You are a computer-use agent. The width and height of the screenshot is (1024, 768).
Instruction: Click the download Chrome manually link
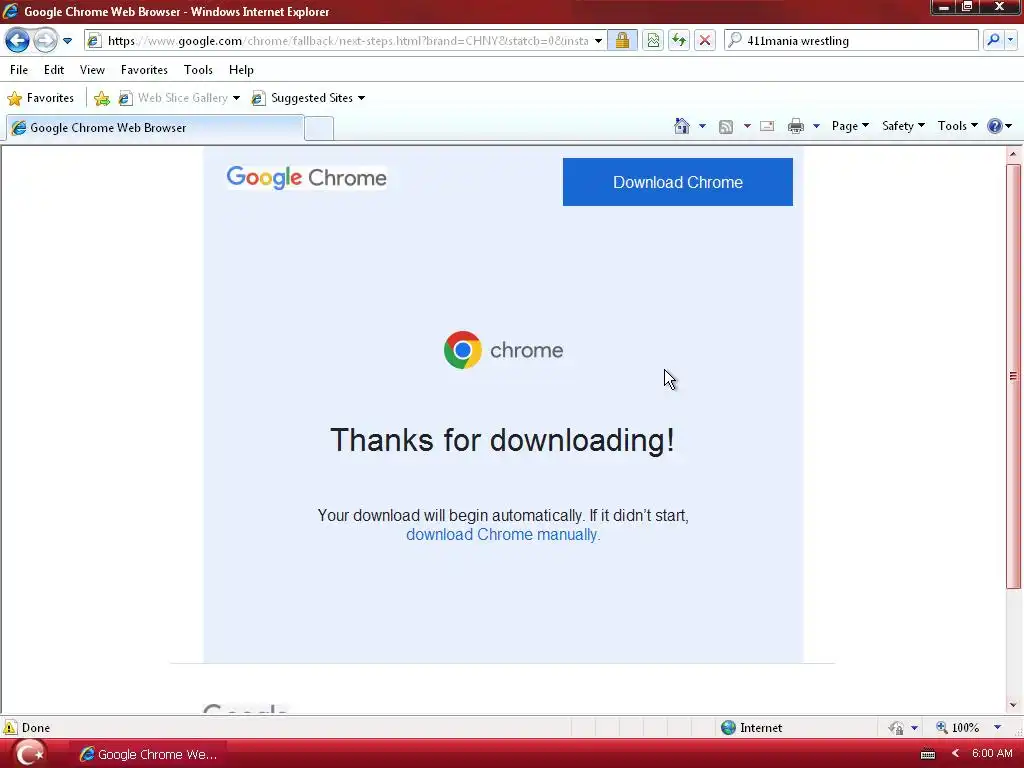point(501,534)
